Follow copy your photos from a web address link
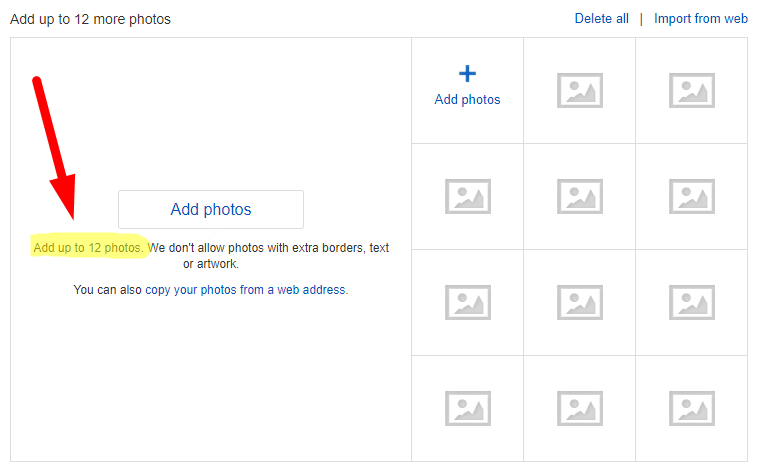The width and height of the screenshot is (764, 471). click(x=247, y=290)
